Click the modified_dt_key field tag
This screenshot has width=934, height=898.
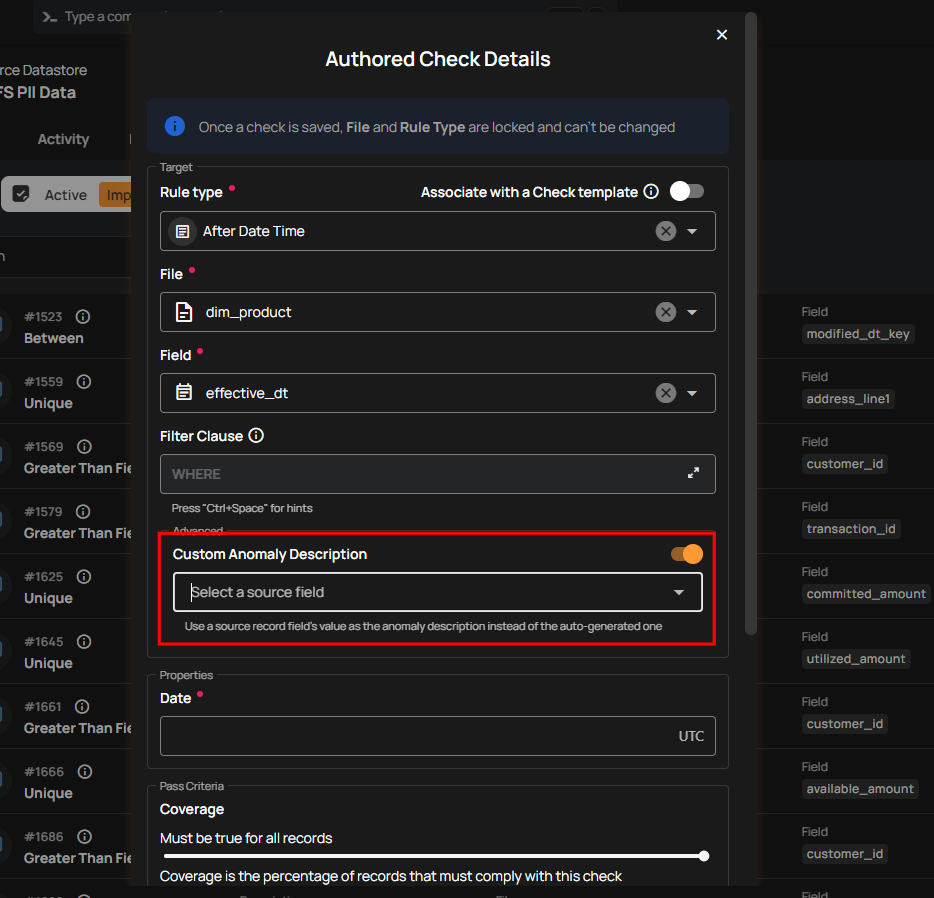(859, 334)
